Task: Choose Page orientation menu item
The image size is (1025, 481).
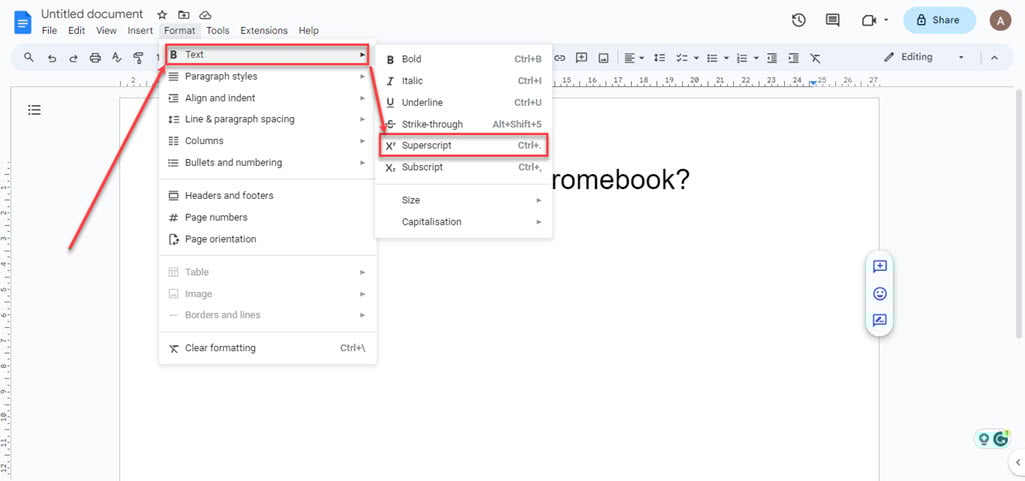Action: (x=267, y=239)
